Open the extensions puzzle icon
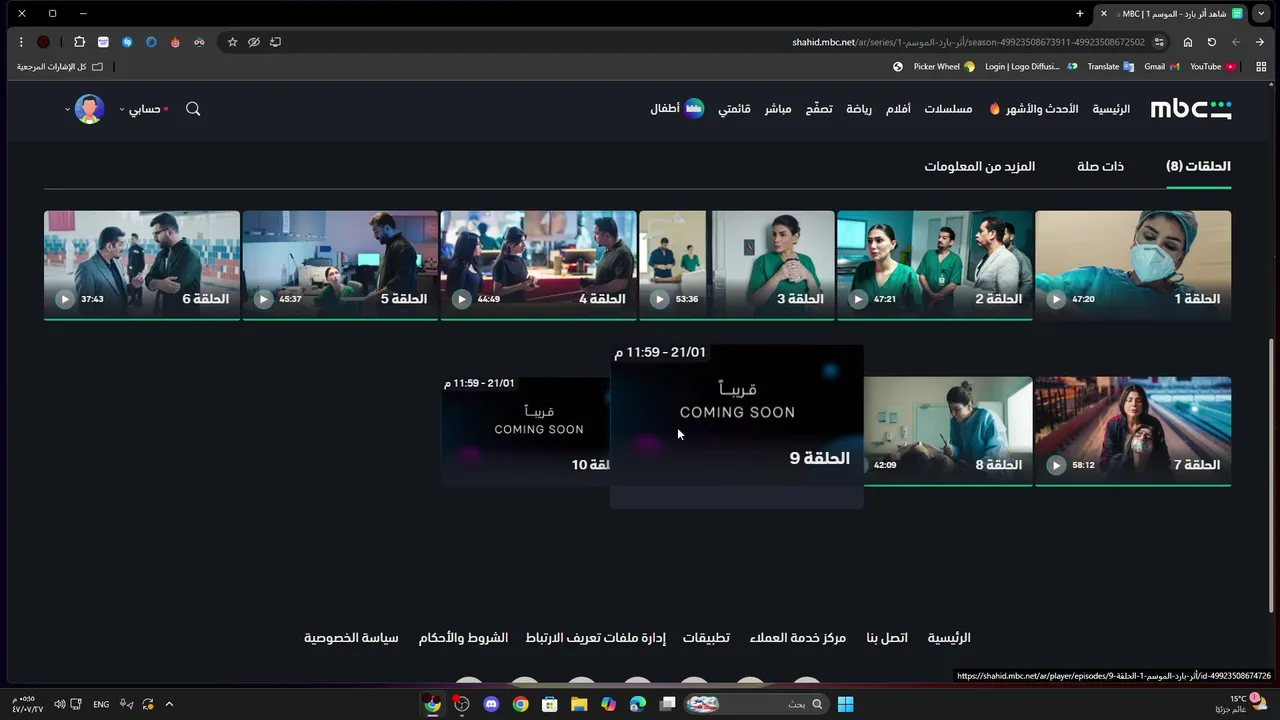Screen dimensions: 1280x720 click(x=79, y=42)
